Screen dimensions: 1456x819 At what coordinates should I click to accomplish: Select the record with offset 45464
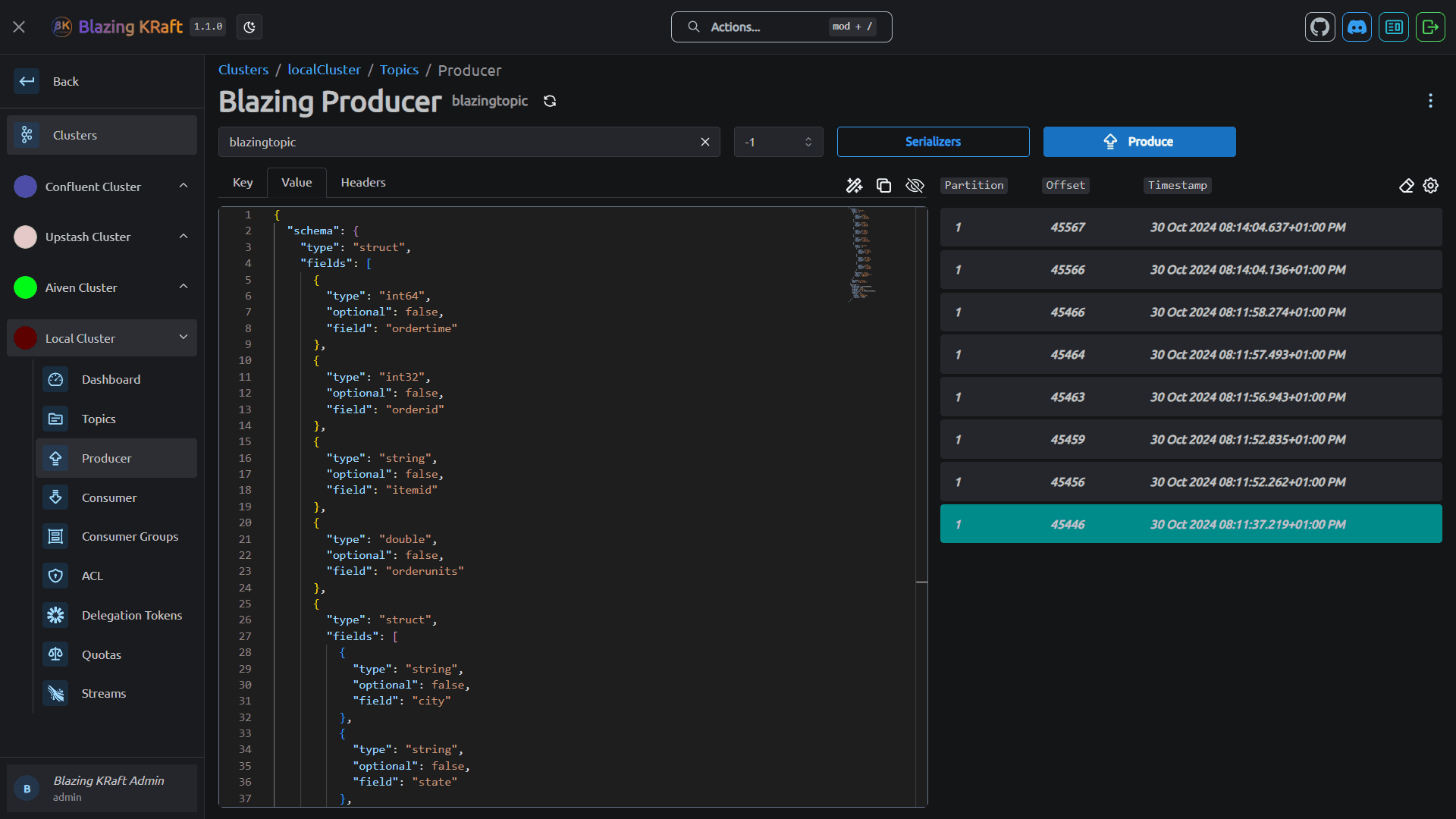pos(1191,355)
